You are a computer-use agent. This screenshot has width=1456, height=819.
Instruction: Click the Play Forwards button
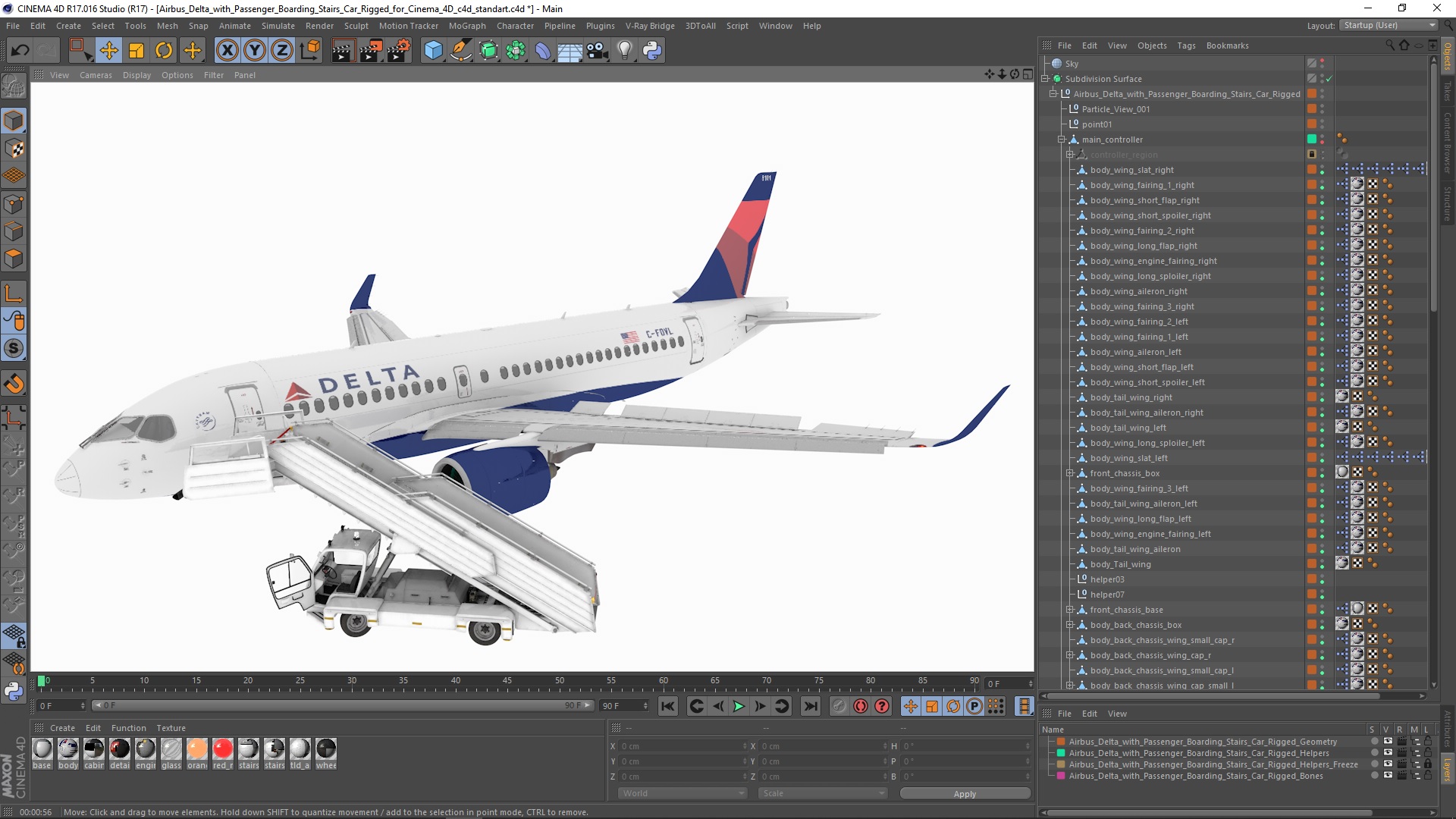tap(739, 706)
